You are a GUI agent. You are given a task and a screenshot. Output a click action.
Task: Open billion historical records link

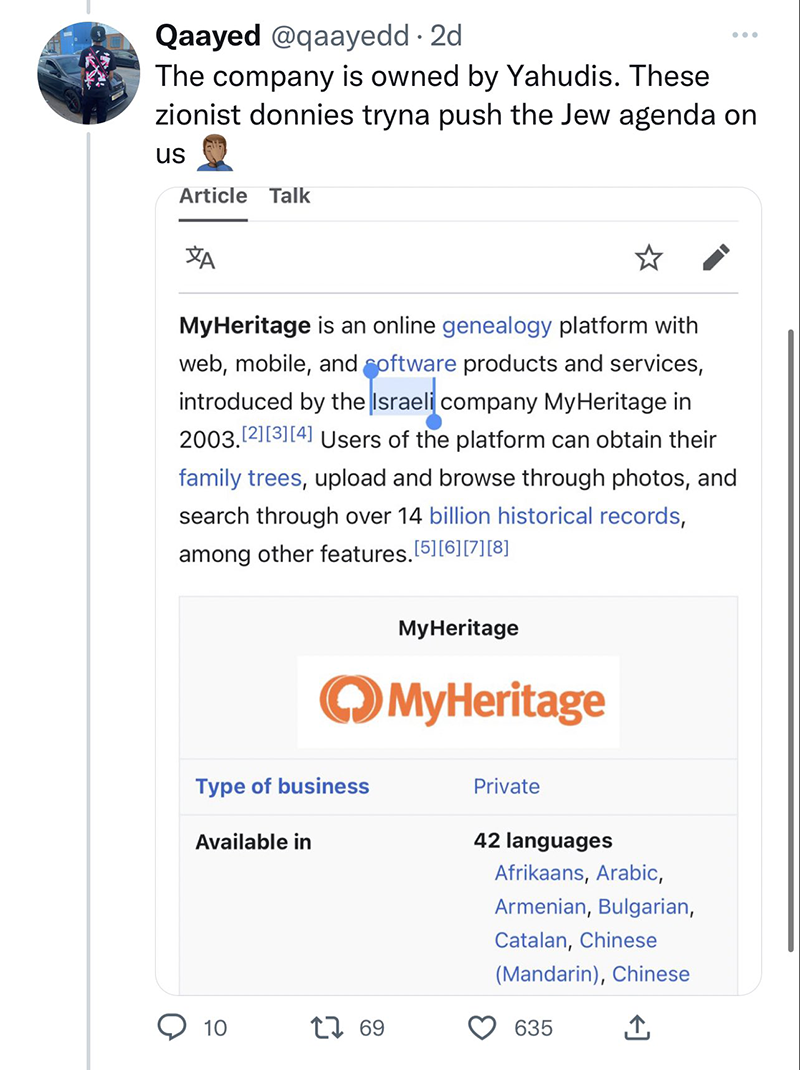pyautogui.click(x=555, y=516)
